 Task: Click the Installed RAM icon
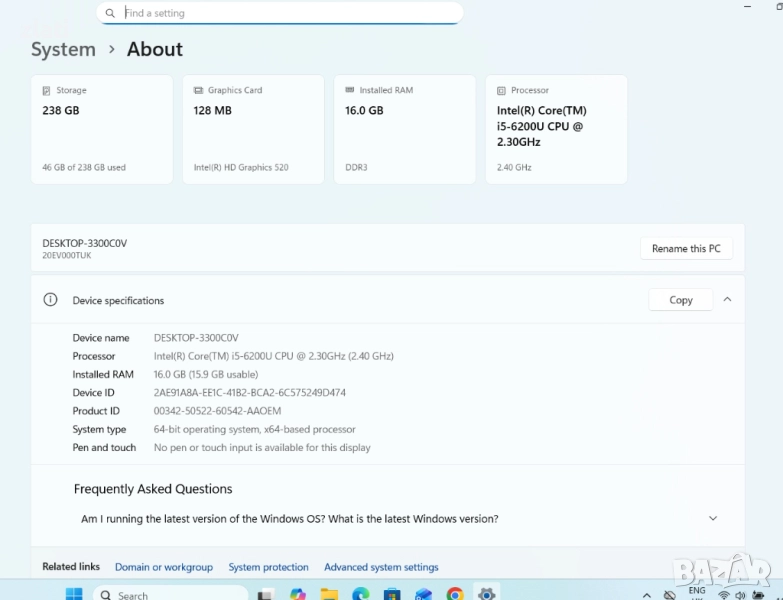[x=349, y=91]
